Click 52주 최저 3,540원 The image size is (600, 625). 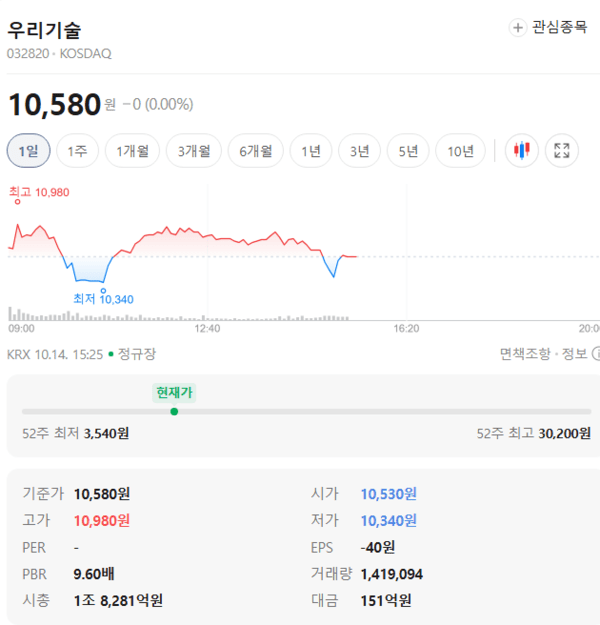tap(76, 433)
